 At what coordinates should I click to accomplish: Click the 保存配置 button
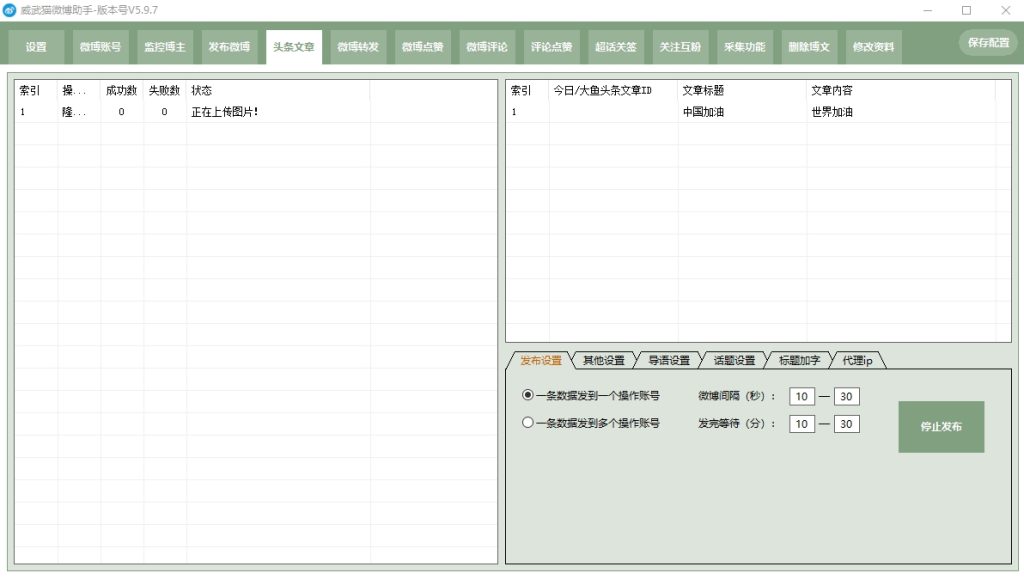(x=988, y=43)
